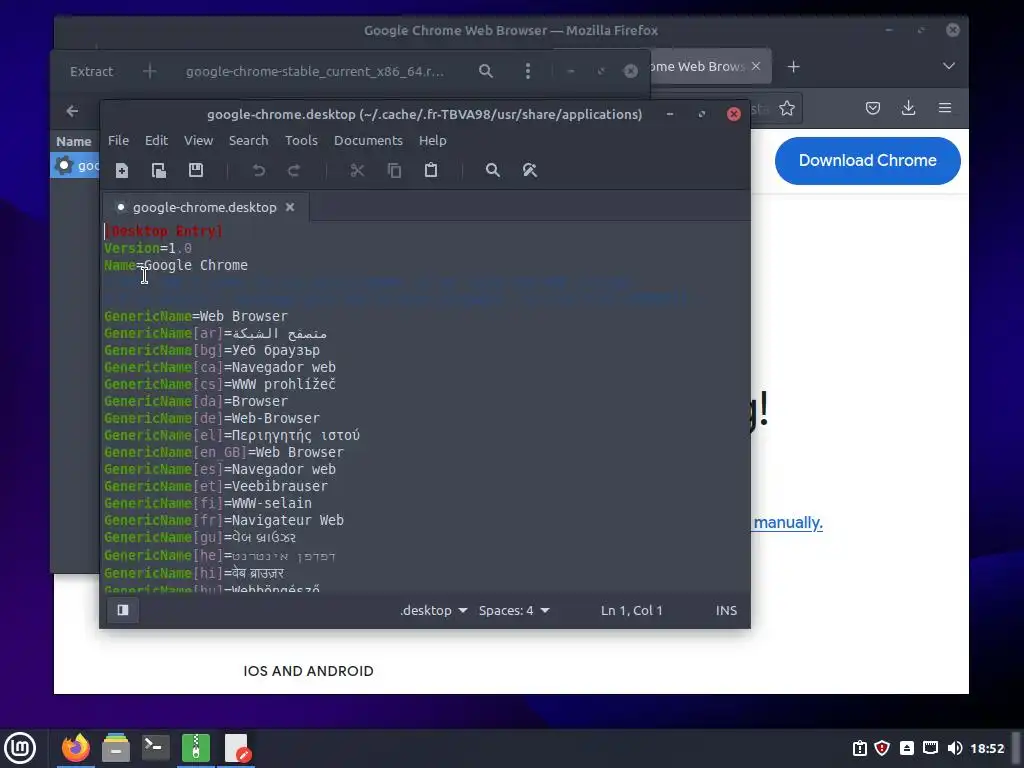This screenshot has height=768, width=1024.
Task: Click the network tray icon
Action: [930, 748]
